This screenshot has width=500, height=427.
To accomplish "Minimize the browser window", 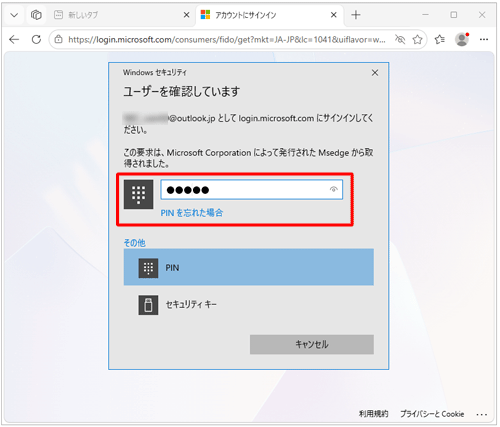I will point(425,15).
